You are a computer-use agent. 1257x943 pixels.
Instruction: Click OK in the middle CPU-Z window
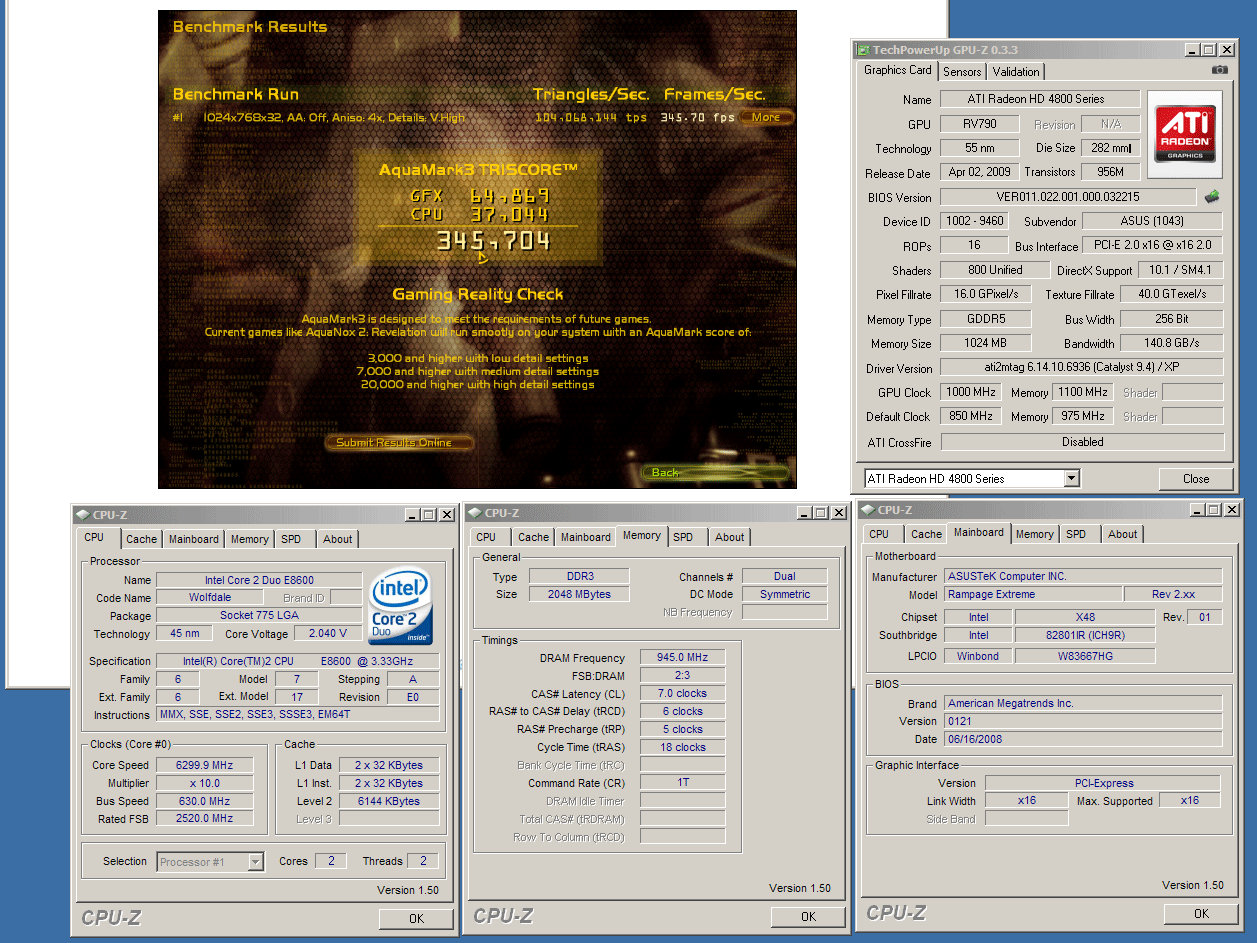coord(808,917)
